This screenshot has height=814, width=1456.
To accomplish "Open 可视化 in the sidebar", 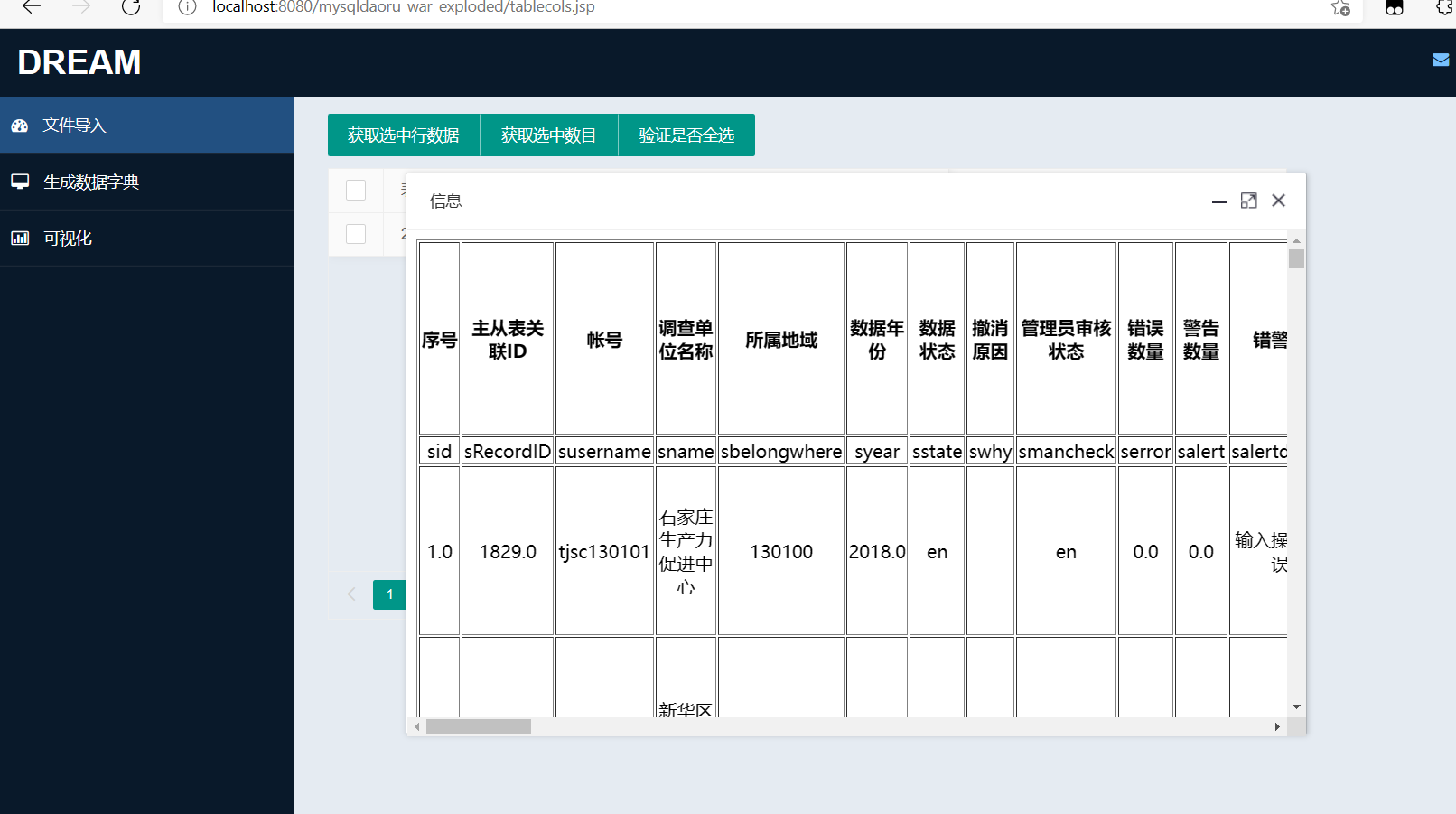I will 146,239.
